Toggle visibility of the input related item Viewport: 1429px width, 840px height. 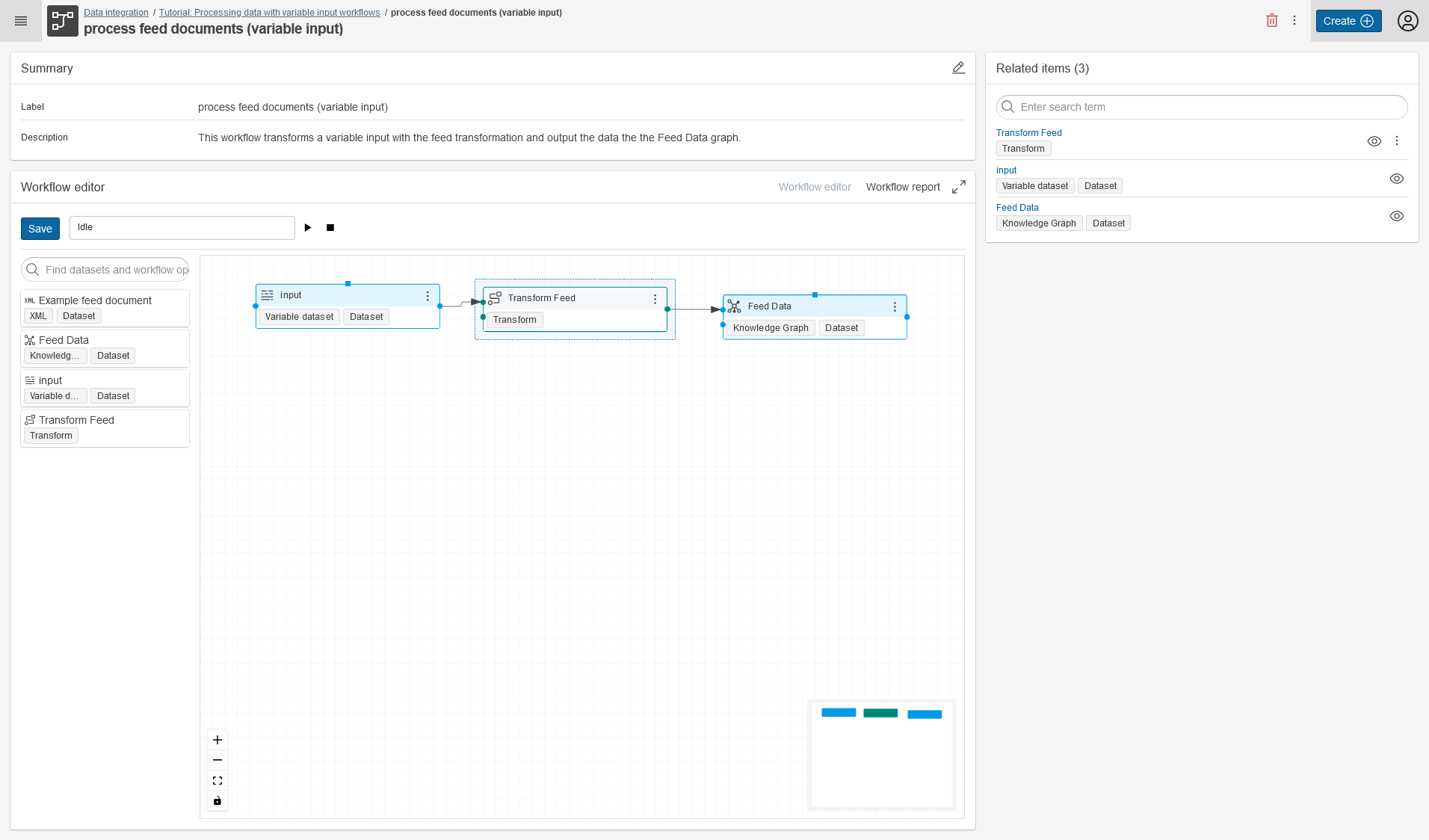coord(1397,179)
